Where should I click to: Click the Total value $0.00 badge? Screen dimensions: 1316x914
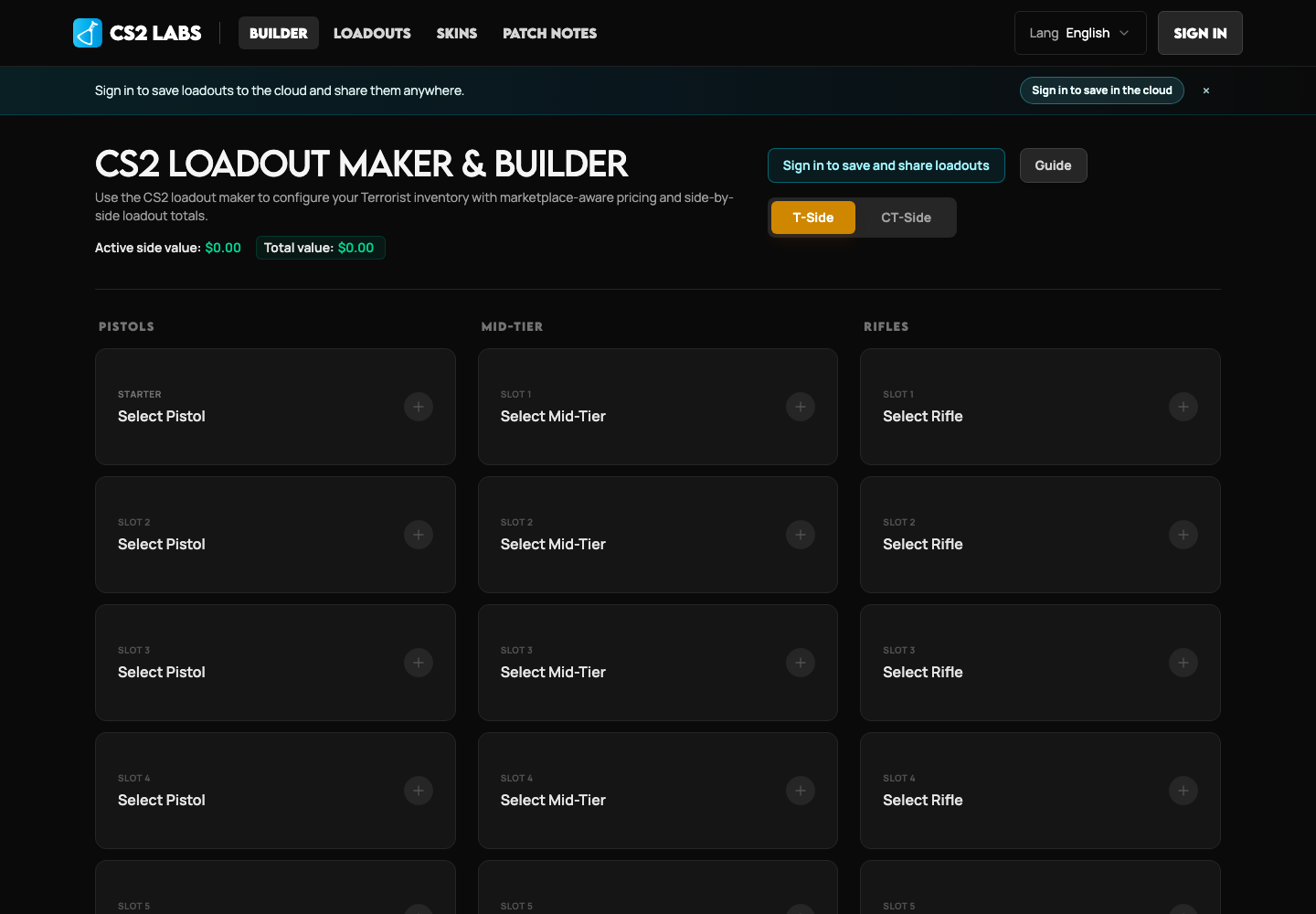[320, 248]
